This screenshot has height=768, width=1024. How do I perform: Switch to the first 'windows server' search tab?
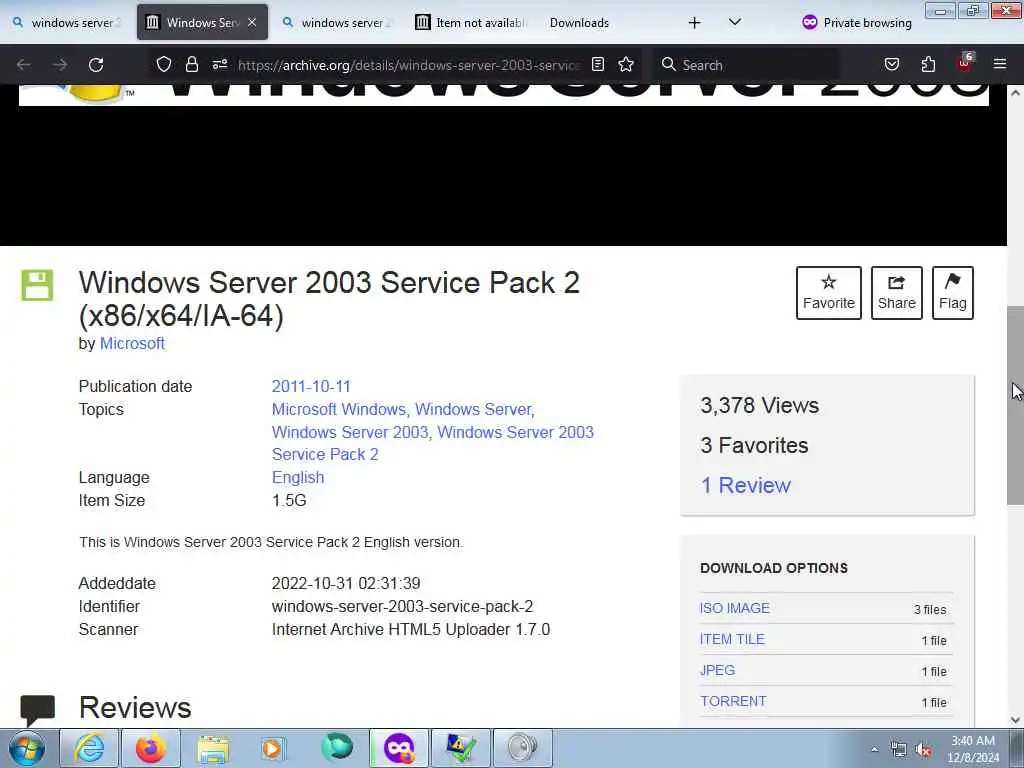68,22
